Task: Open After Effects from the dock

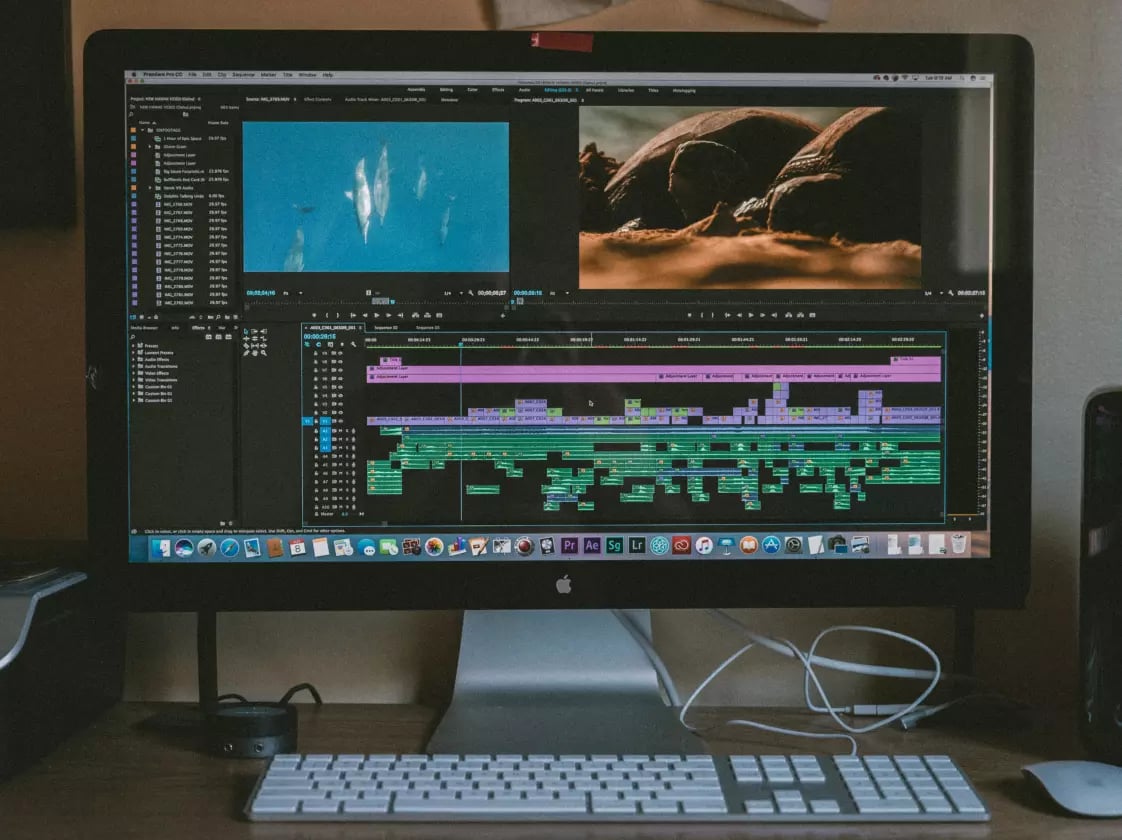Action: point(592,546)
